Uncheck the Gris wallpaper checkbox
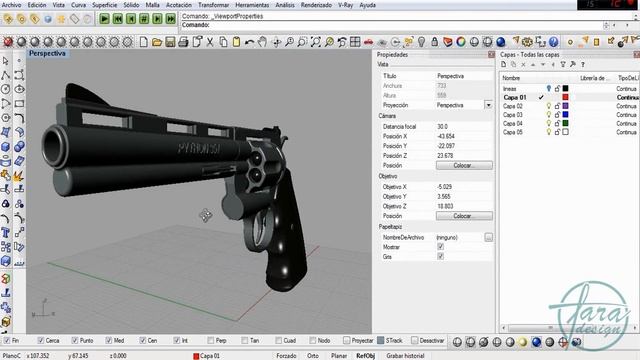The height and width of the screenshot is (360, 640). tap(440, 256)
